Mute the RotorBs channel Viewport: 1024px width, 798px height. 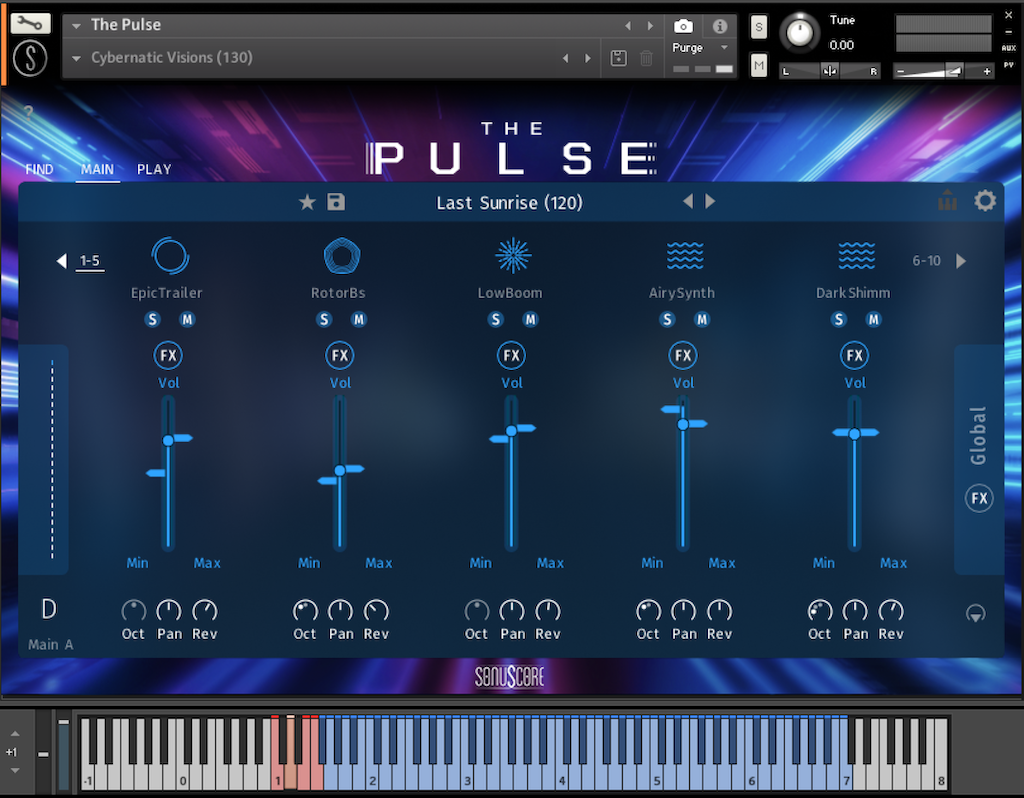pyautogui.click(x=359, y=319)
